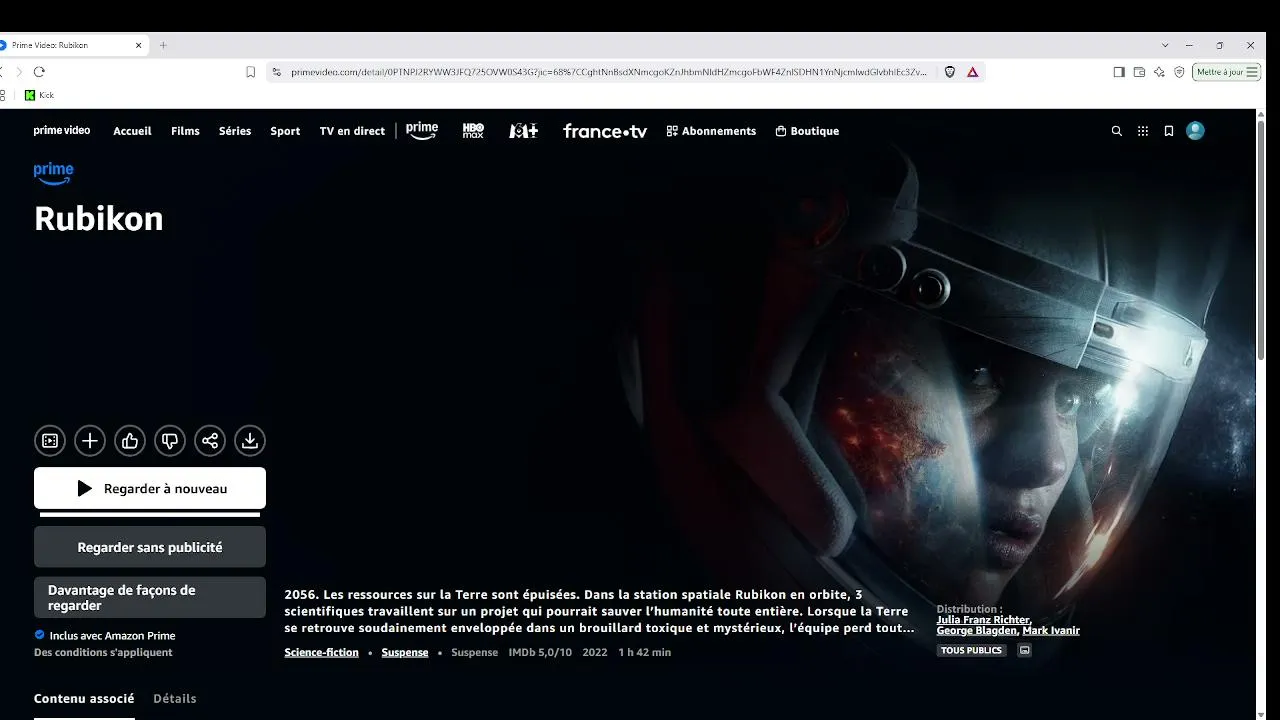The image size is (1280, 720).
Task: Click the 1 h 42 min duration text
Action: pyautogui.click(x=644, y=652)
